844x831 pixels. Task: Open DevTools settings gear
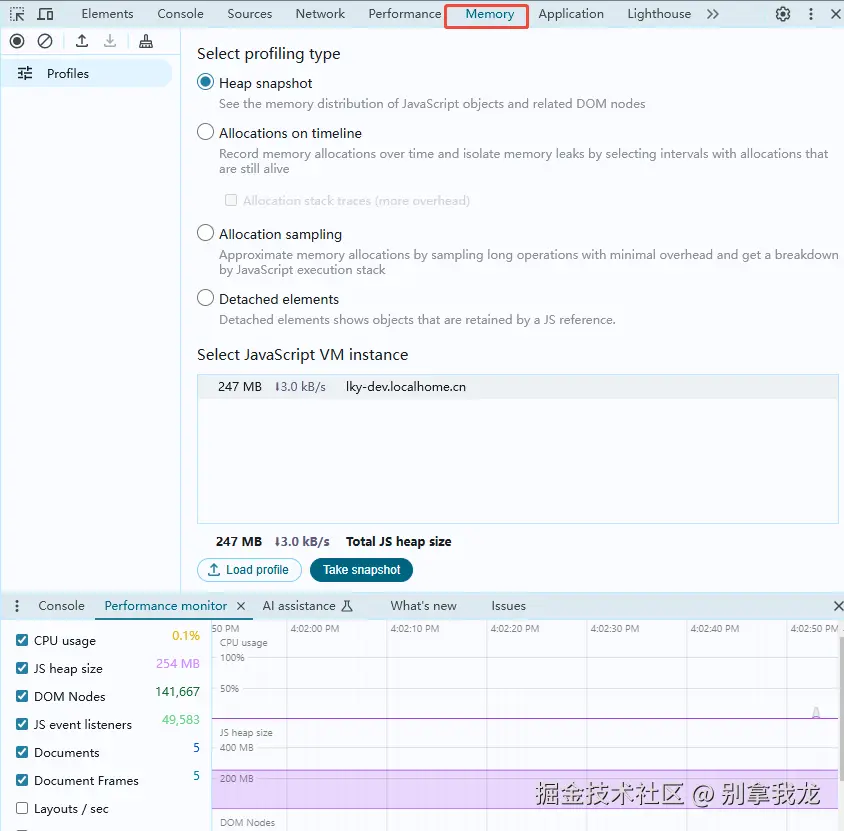(783, 14)
